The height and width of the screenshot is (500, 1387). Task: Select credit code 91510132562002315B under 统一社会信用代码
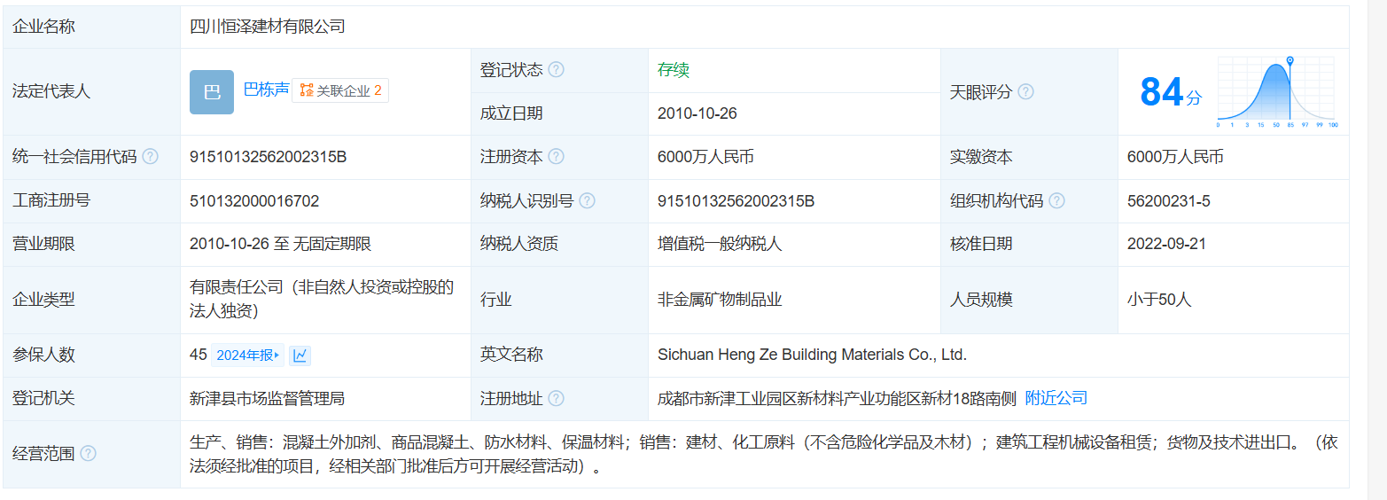(x=268, y=157)
